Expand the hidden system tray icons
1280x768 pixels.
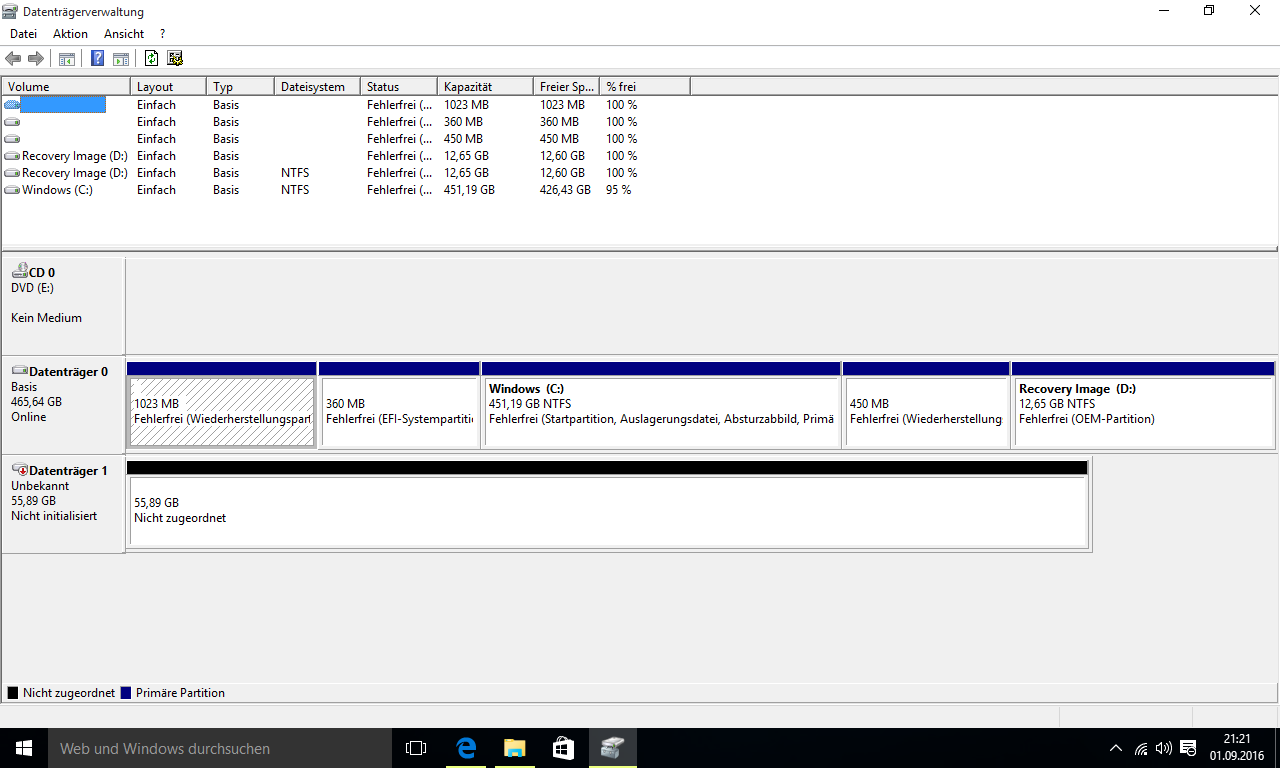(x=1116, y=748)
